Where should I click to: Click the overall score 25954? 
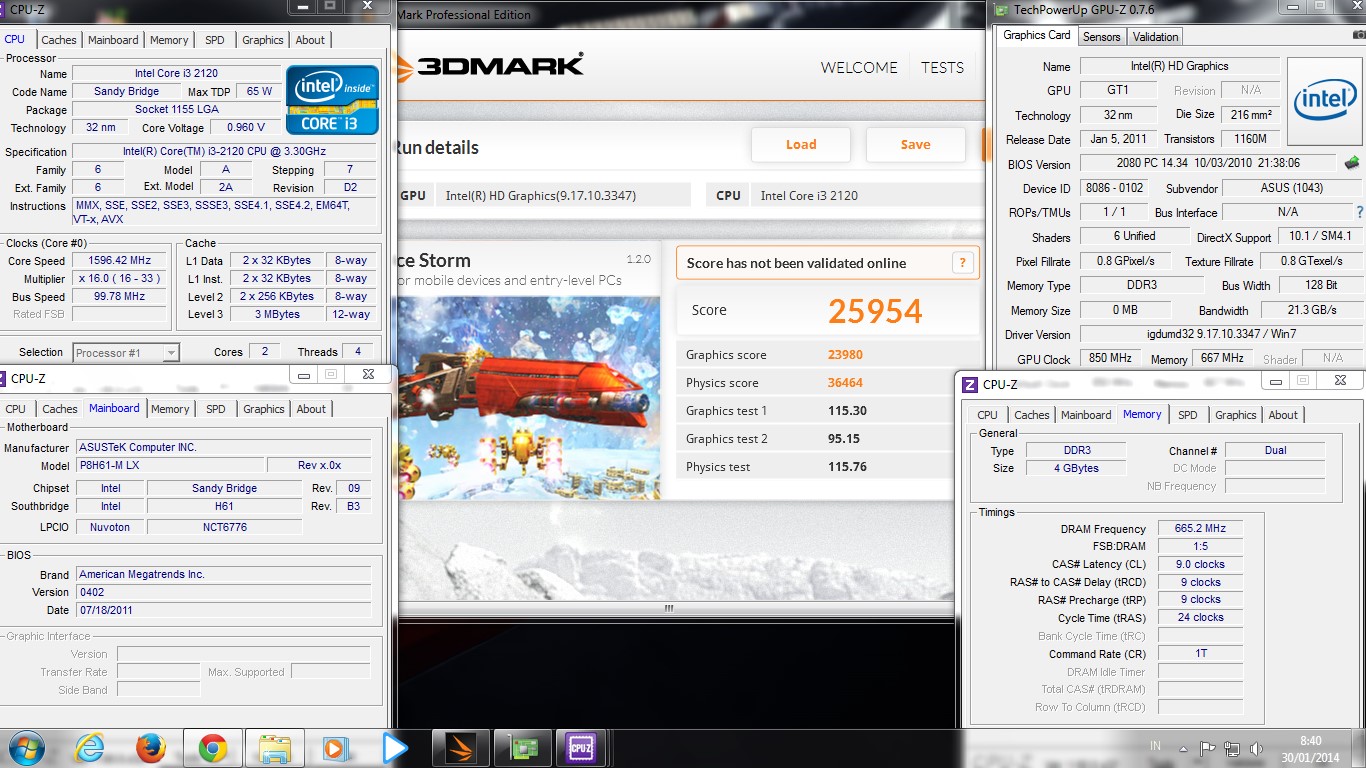pyautogui.click(x=875, y=311)
